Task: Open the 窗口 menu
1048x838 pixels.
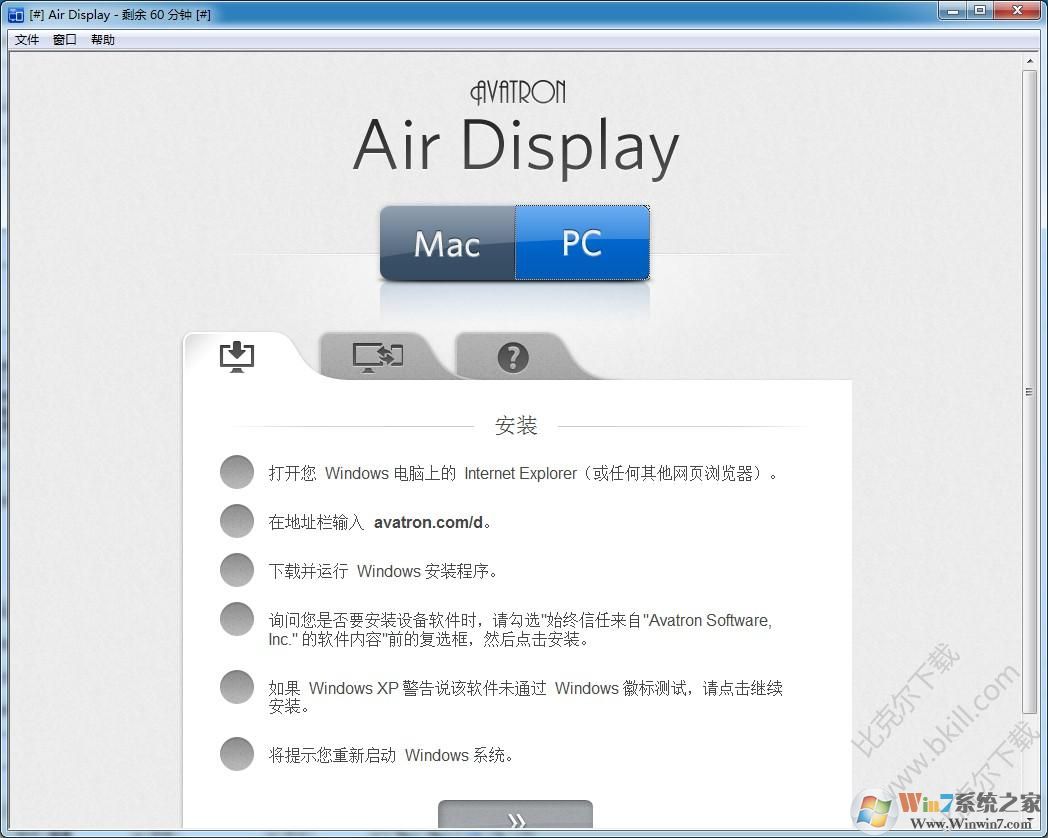Action: click(x=64, y=39)
